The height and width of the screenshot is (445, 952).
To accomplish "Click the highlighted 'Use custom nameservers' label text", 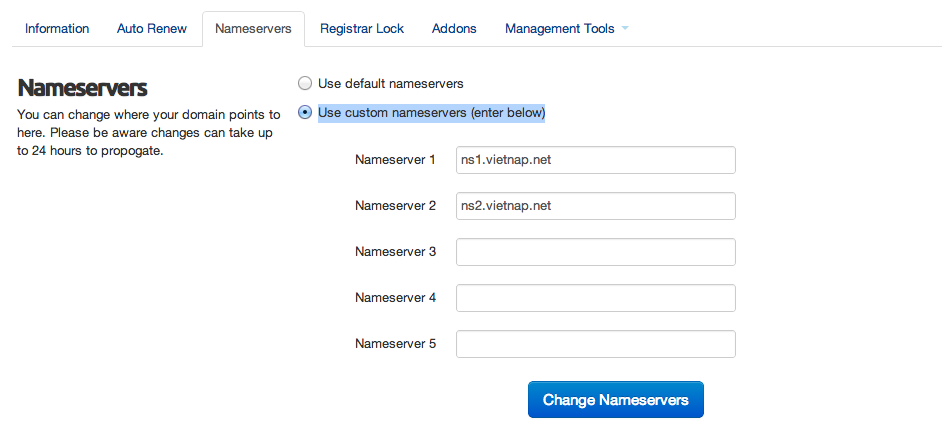I will click(x=431, y=112).
